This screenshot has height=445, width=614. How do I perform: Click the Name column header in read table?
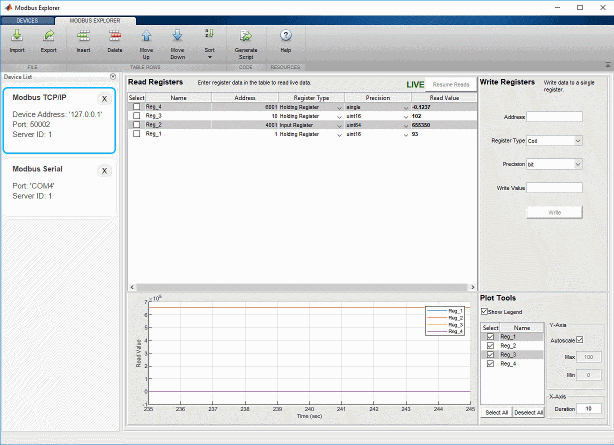pyautogui.click(x=179, y=98)
